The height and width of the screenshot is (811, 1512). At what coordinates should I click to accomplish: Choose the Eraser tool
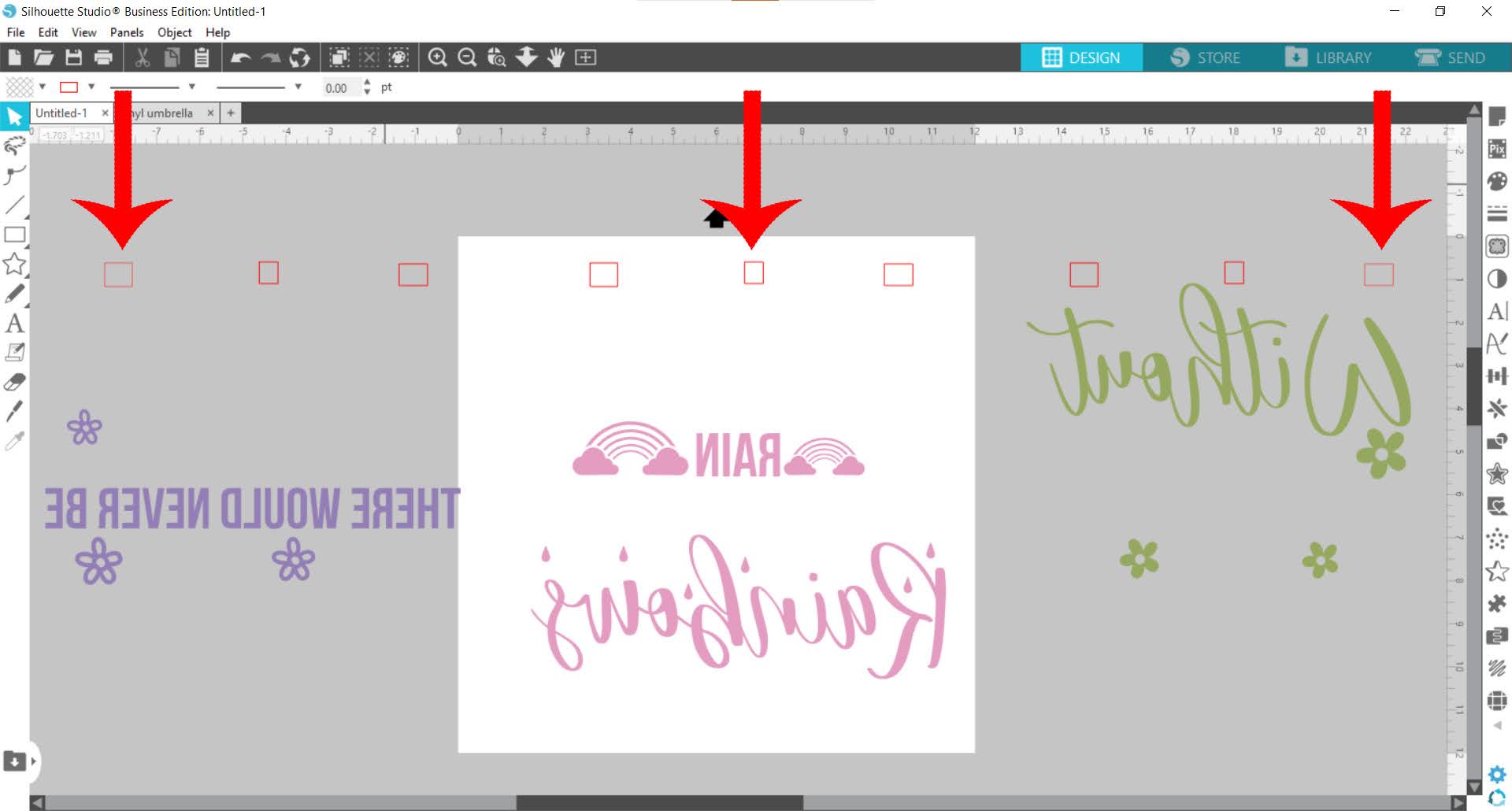(x=15, y=383)
